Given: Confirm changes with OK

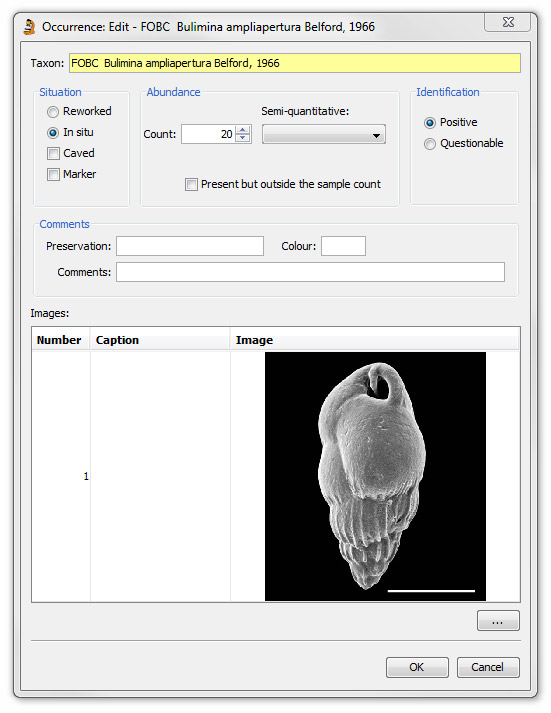Looking at the screenshot, I should click(x=417, y=667).
